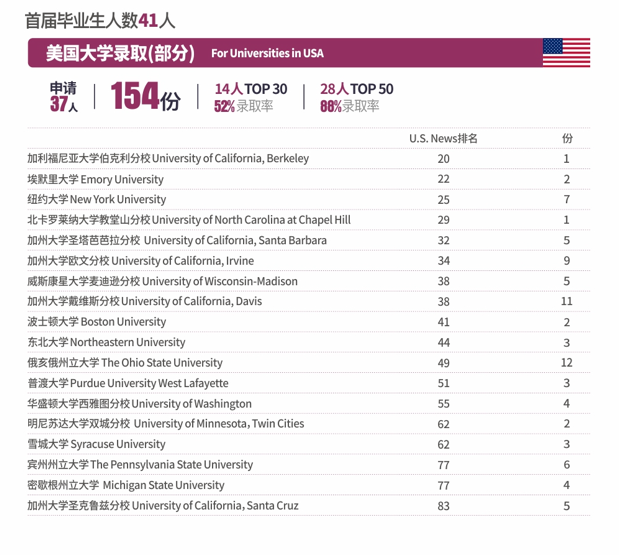Click University of North Carolina at Chapel Hill

point(251,220)
